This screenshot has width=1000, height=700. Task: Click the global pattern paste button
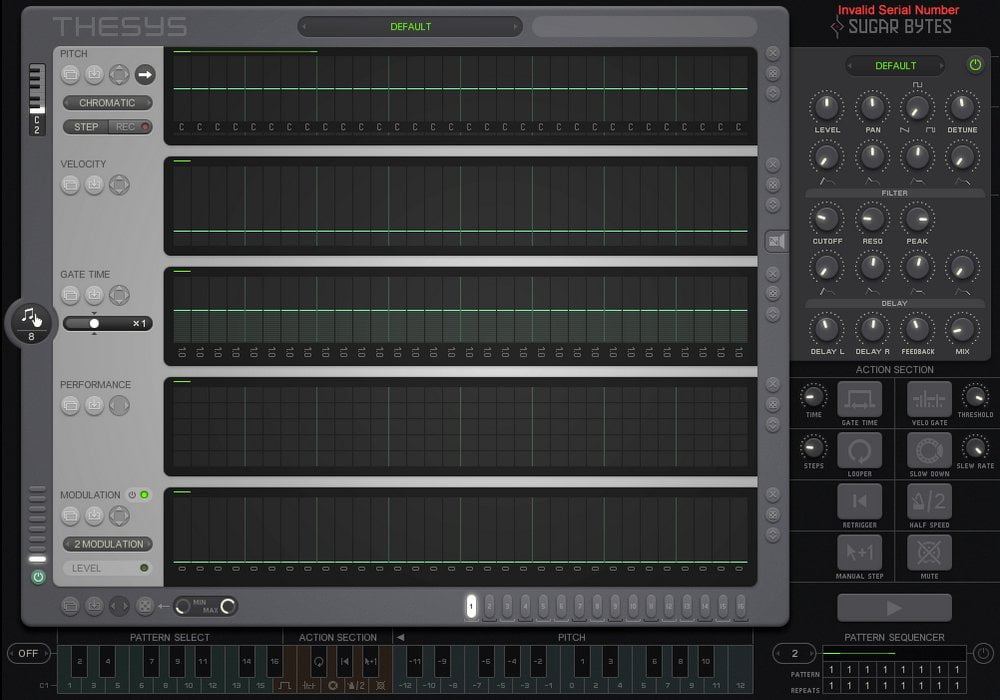coord(94,606)
